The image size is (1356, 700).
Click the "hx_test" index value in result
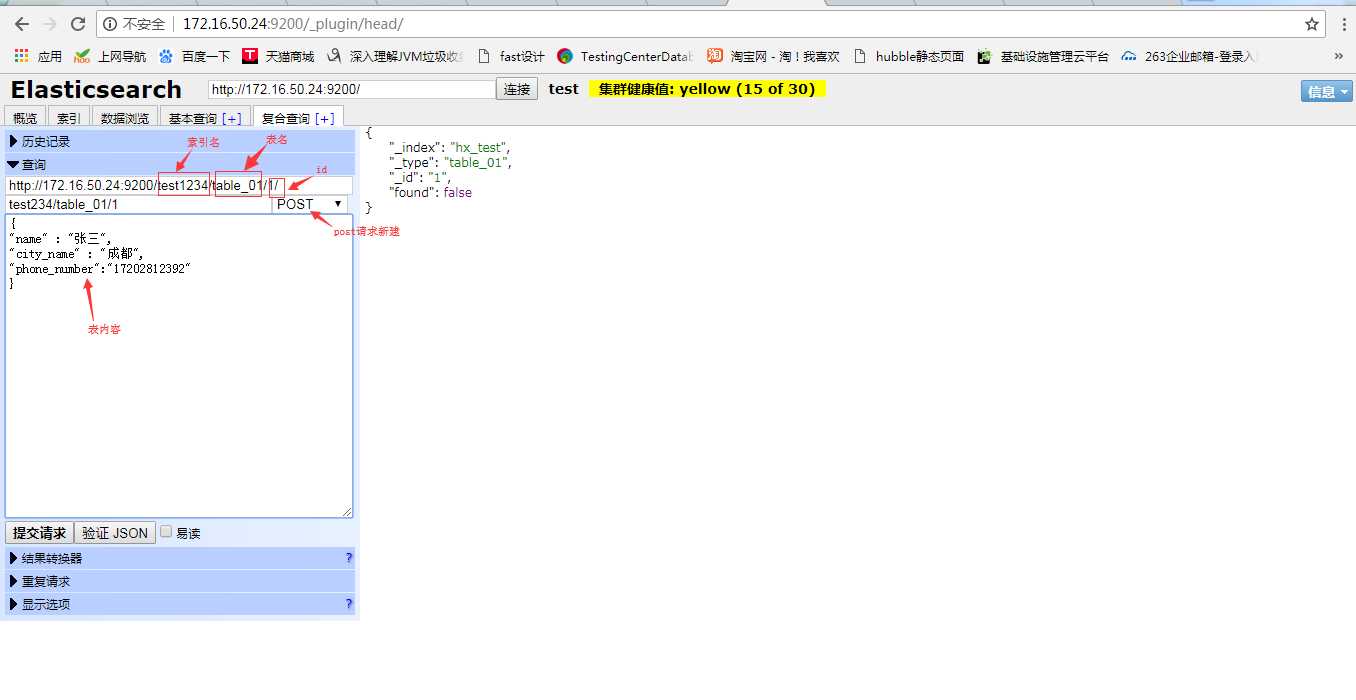coord(478,147)
